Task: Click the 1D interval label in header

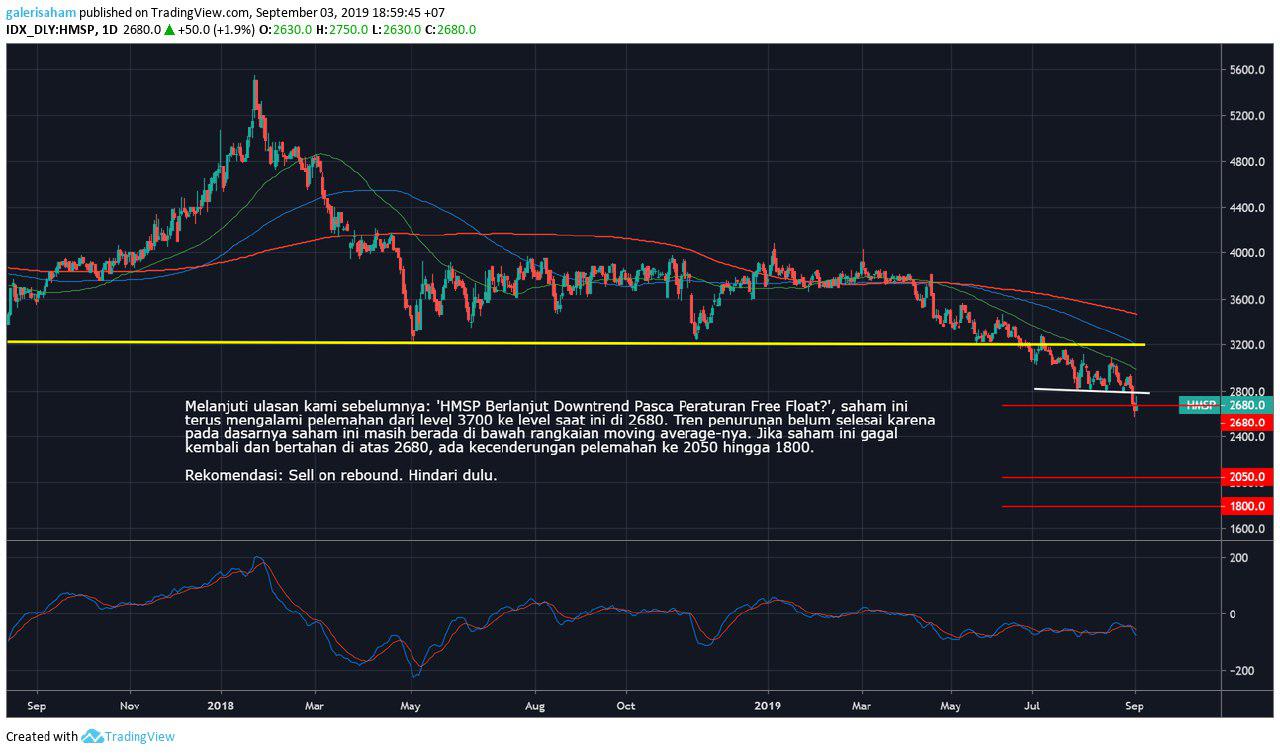Action: (110, 30)
